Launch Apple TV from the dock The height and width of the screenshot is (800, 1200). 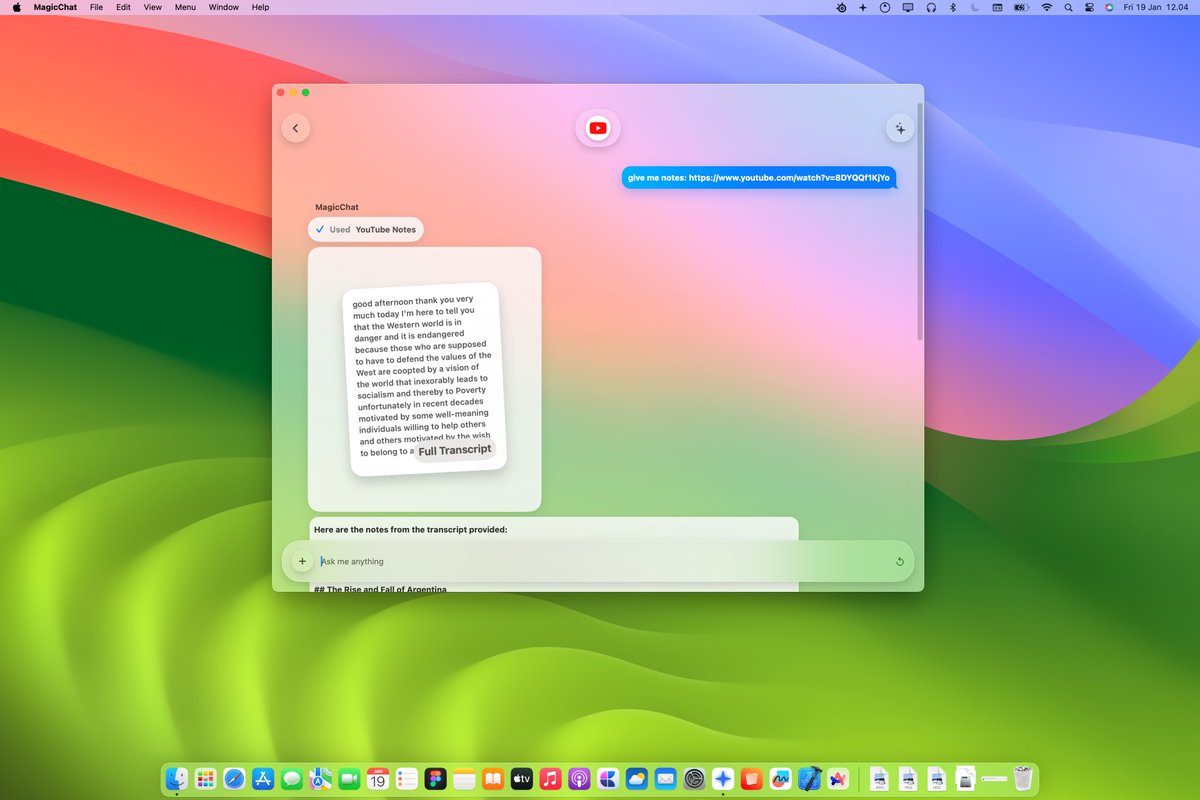[522, 779]
